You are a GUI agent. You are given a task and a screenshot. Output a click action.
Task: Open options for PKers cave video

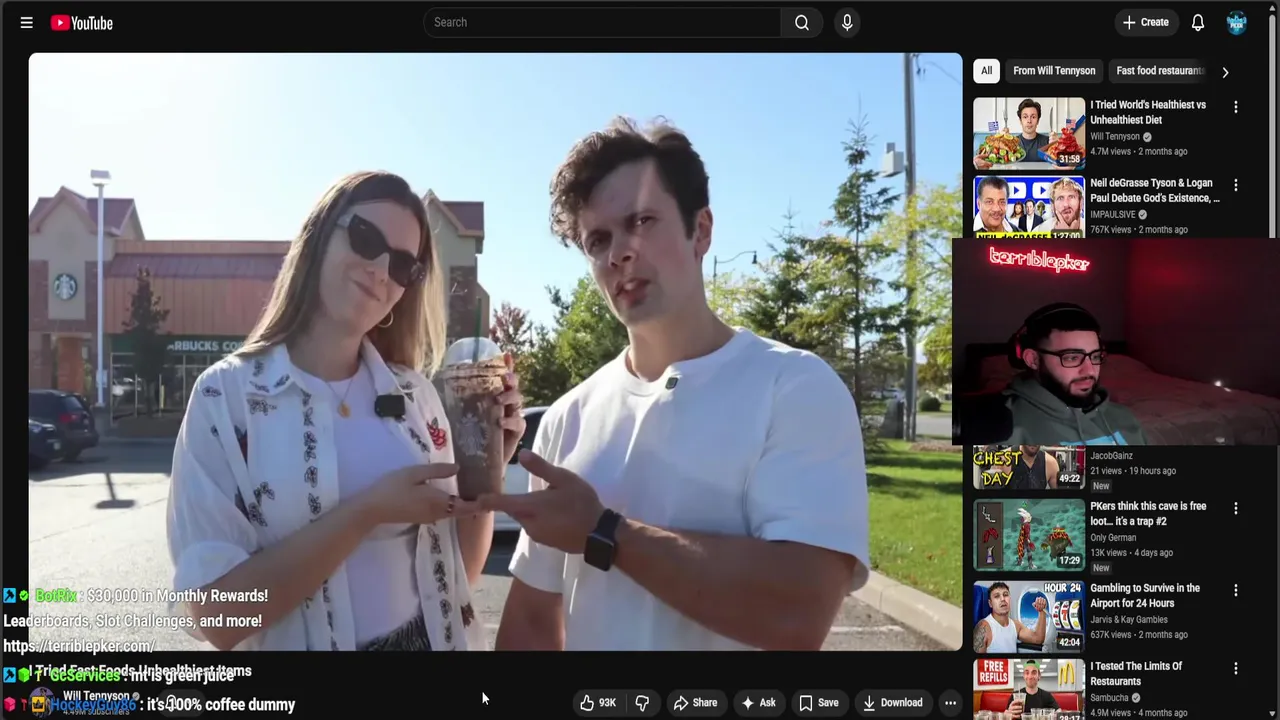[1236, 508]
